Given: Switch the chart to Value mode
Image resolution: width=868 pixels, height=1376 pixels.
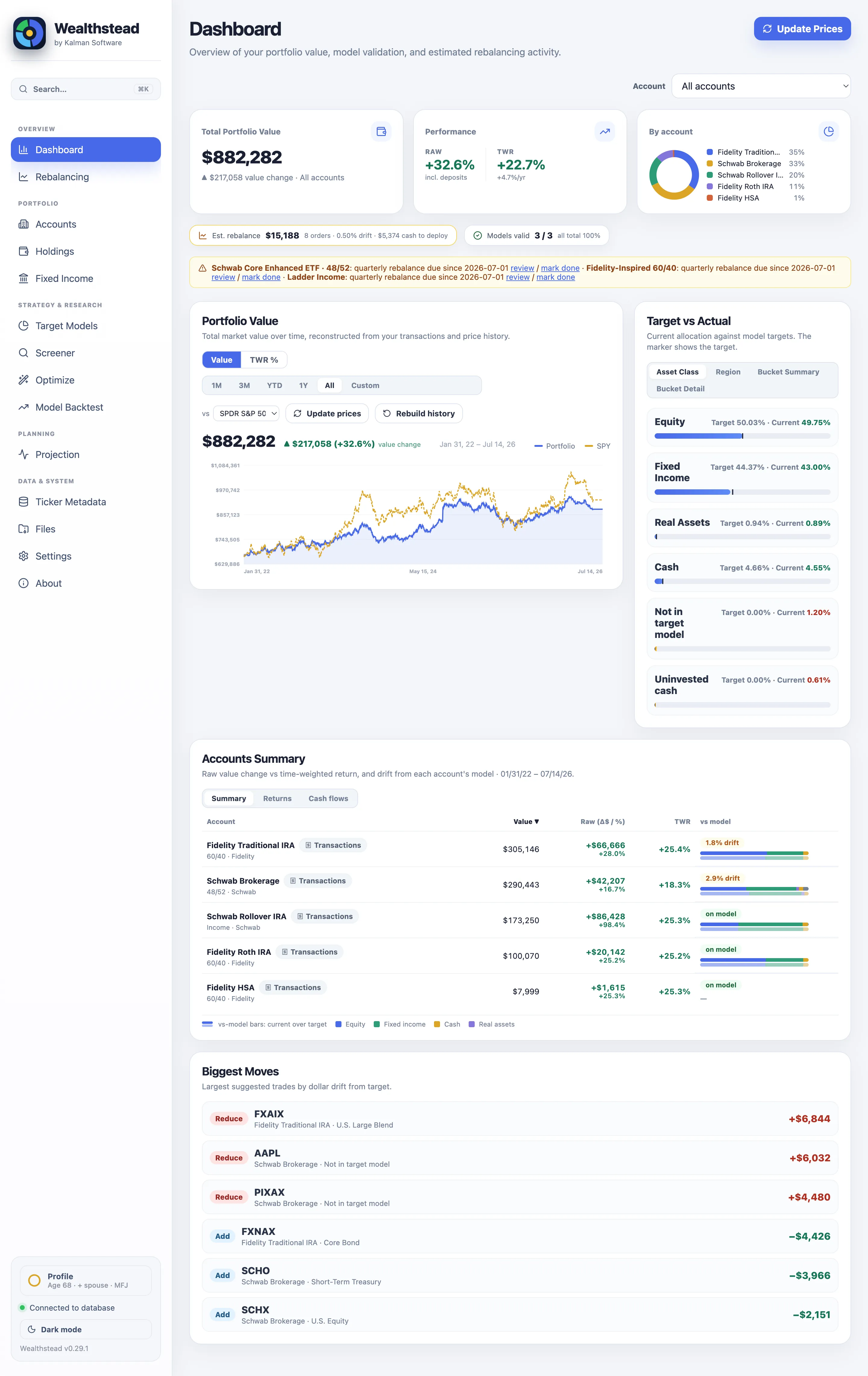Looking at the screenshot, I should 222,360.
